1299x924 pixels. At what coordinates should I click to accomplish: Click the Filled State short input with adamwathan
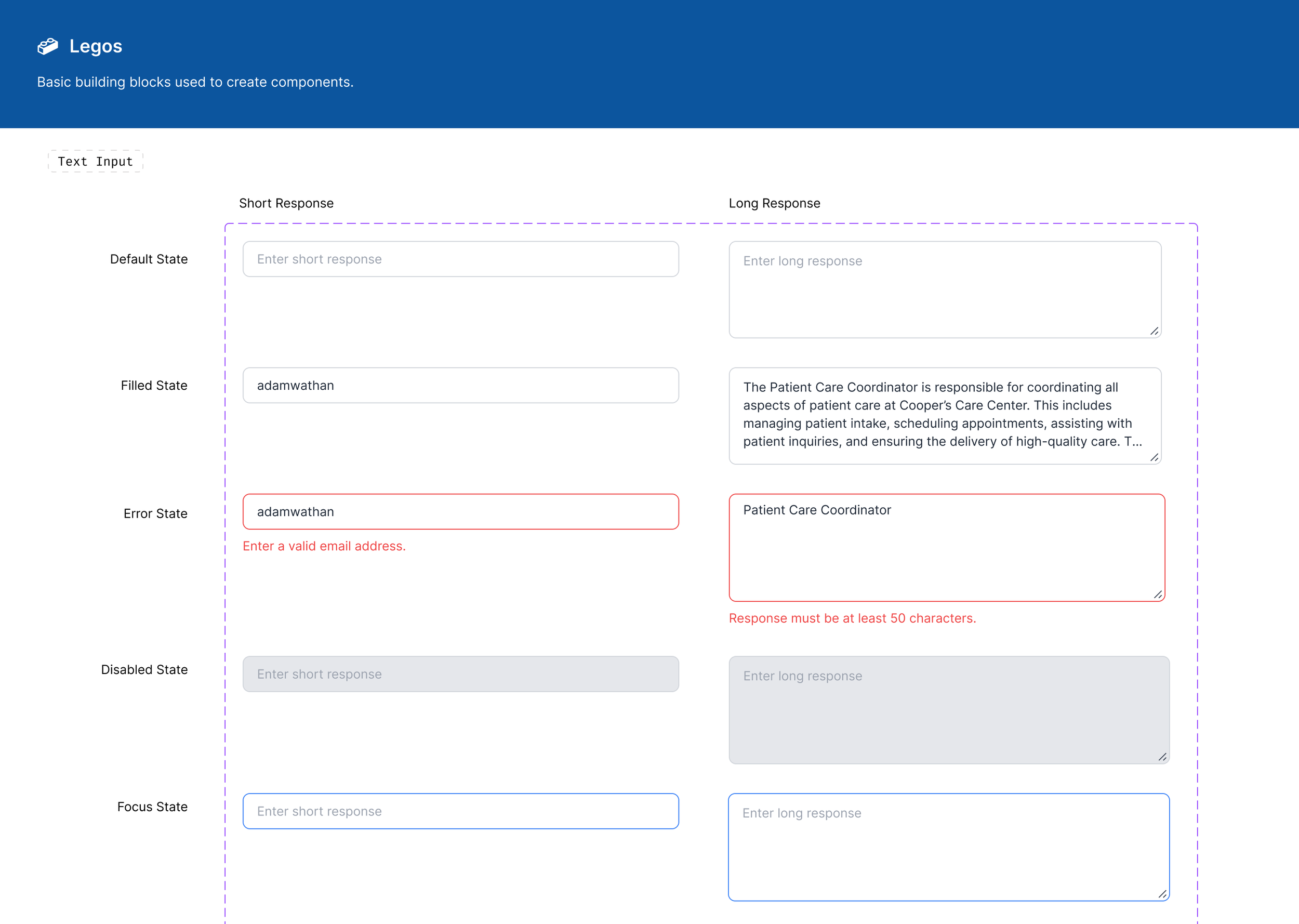point(461,385)
